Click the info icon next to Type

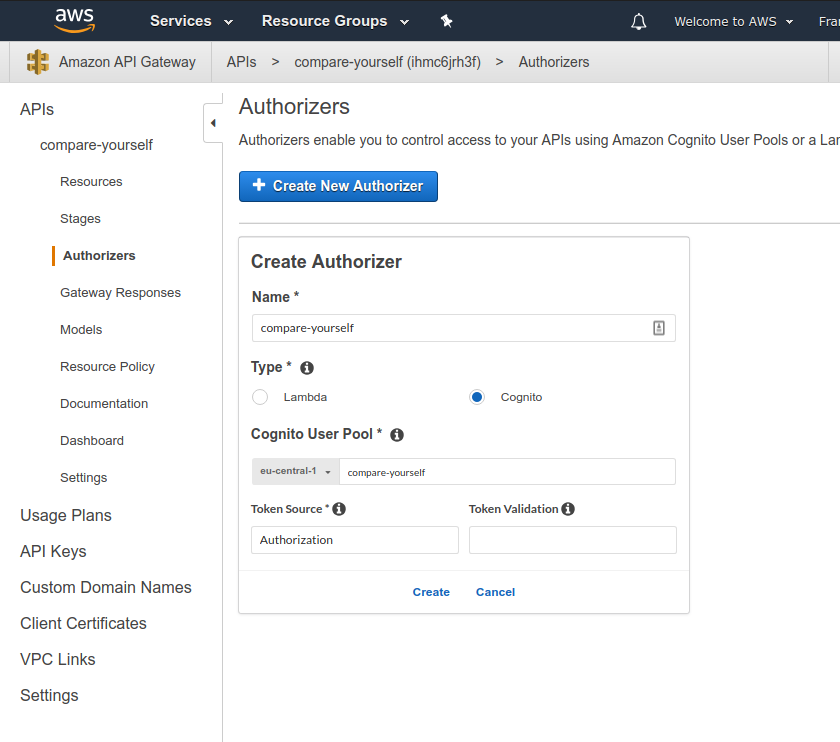307,368
